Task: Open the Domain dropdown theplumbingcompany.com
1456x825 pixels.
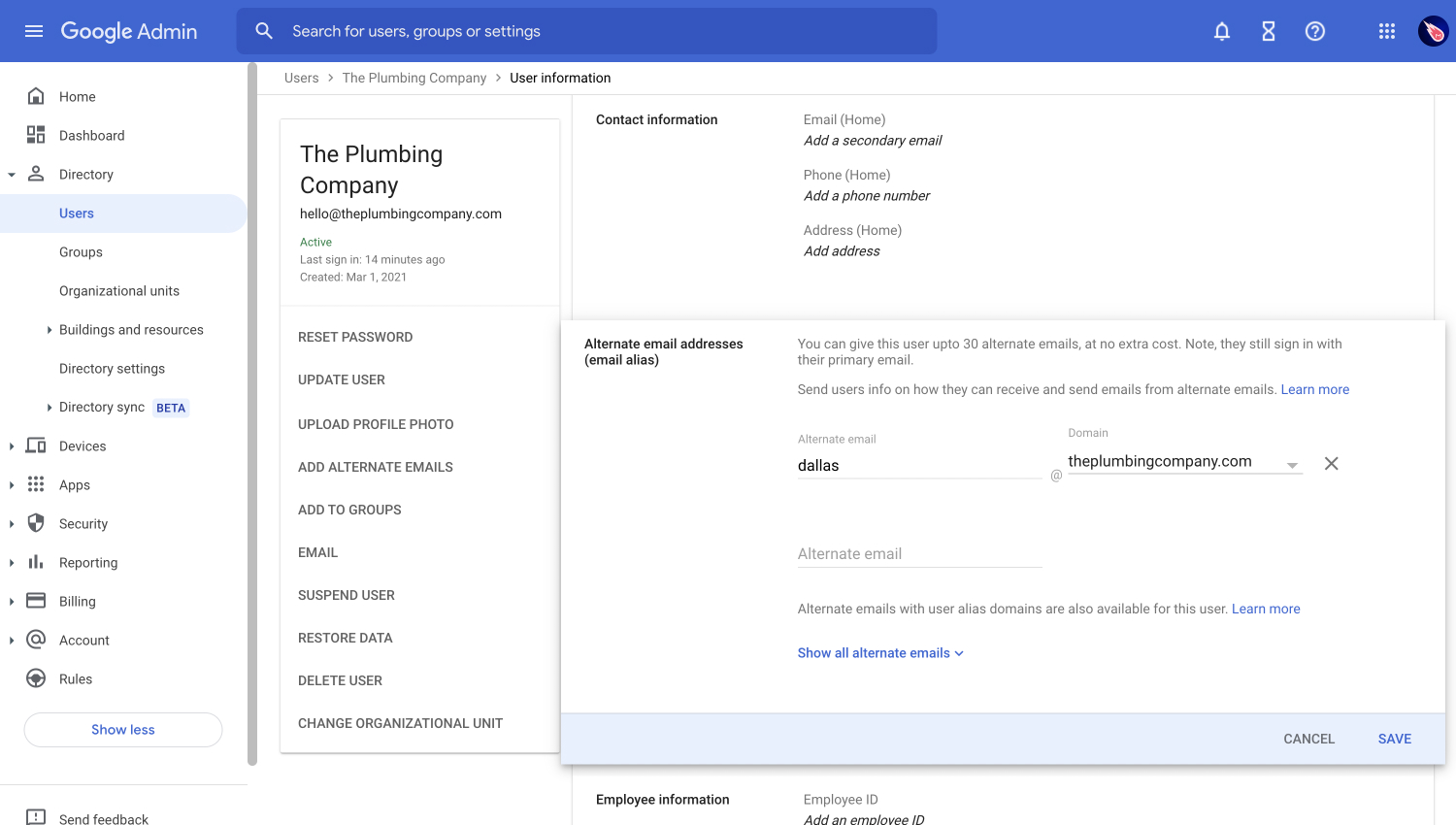Action: (1184, 462)
